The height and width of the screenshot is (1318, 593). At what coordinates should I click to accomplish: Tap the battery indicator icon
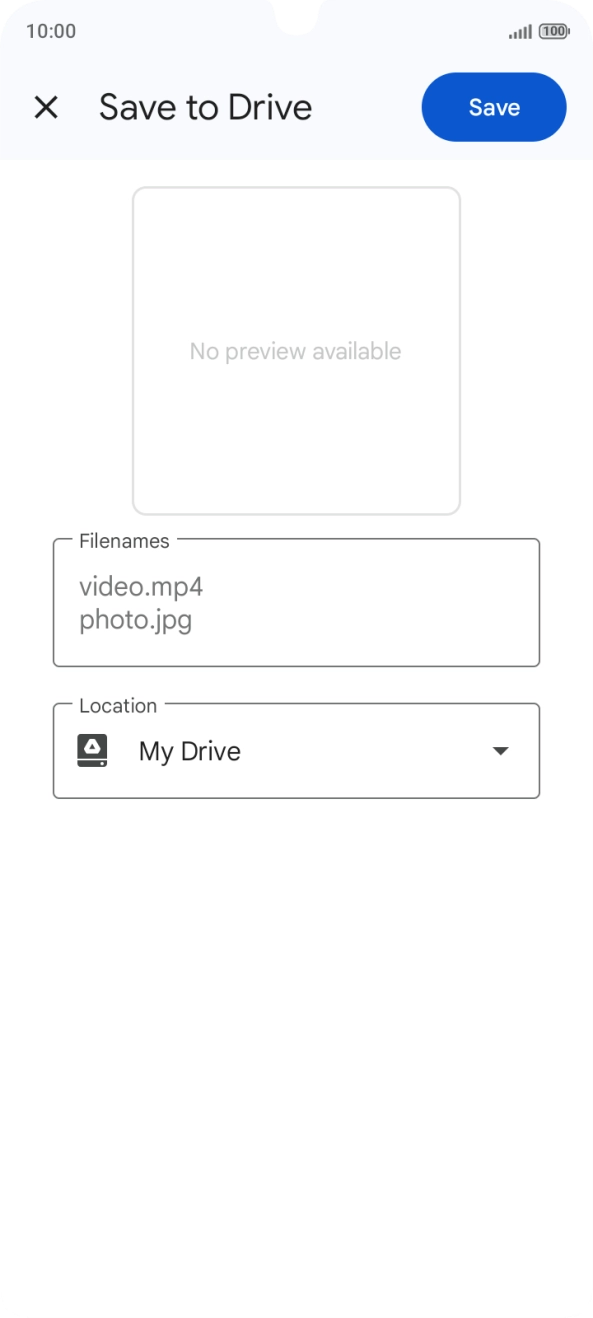[554, 32]
